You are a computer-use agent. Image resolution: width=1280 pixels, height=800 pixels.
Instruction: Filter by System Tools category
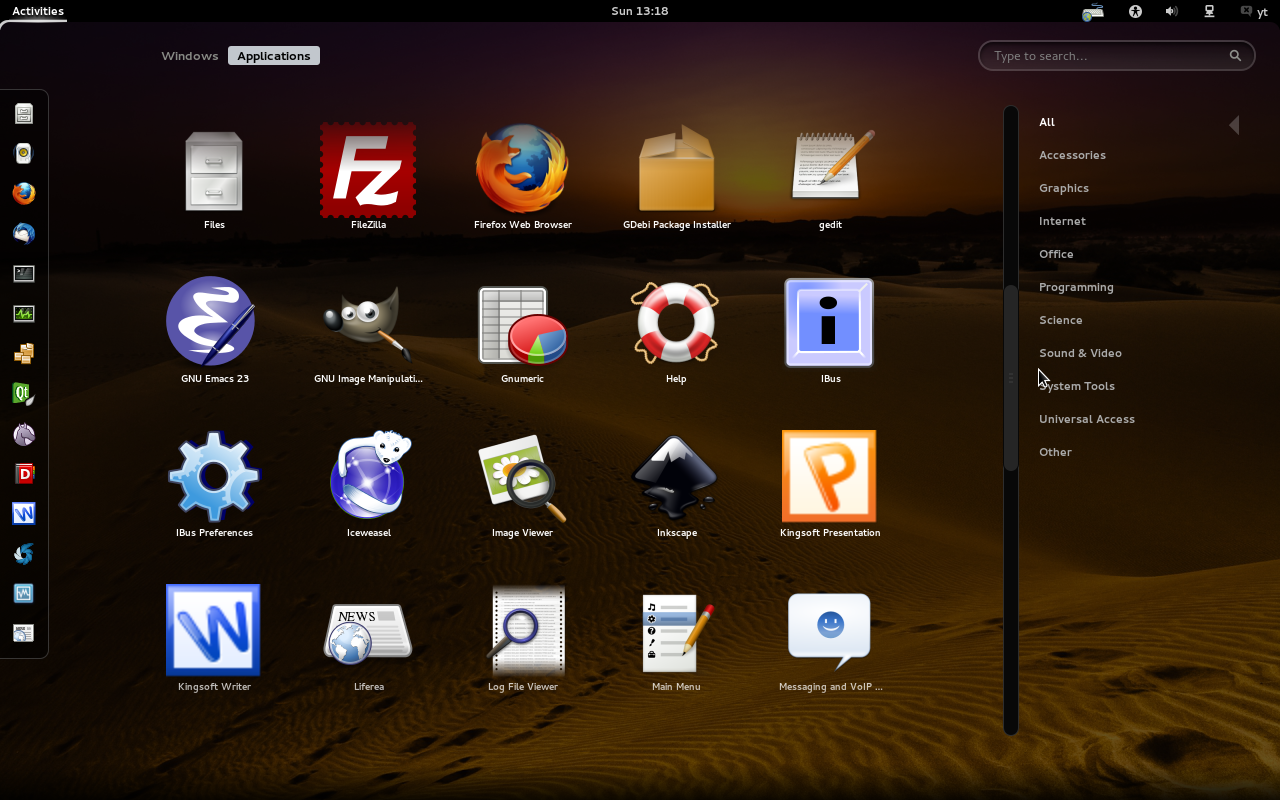point(1077,386)
